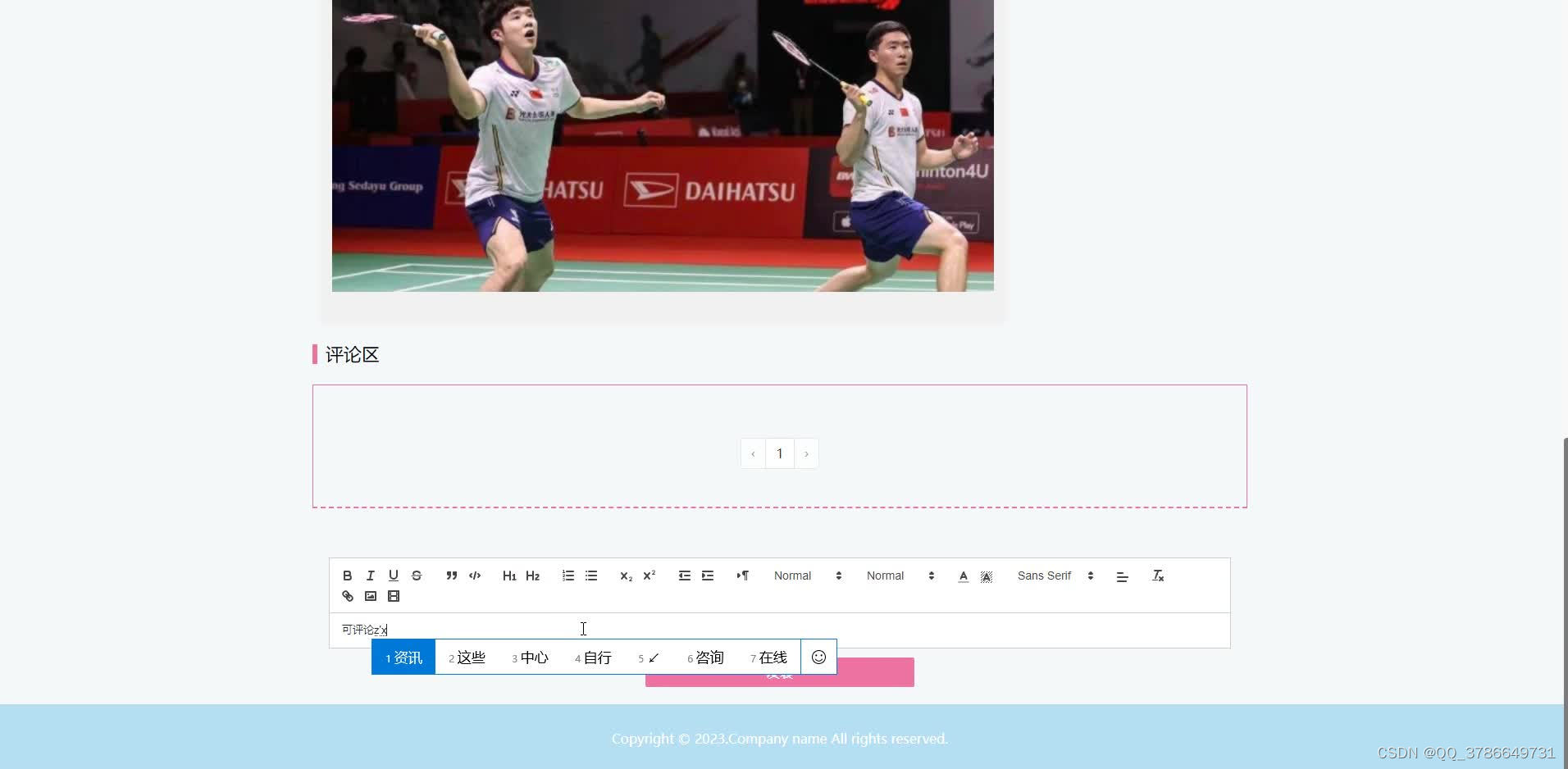Click into the comment text input area
1568x769 pixels.
pyautogui.click(x=779, y=630)
